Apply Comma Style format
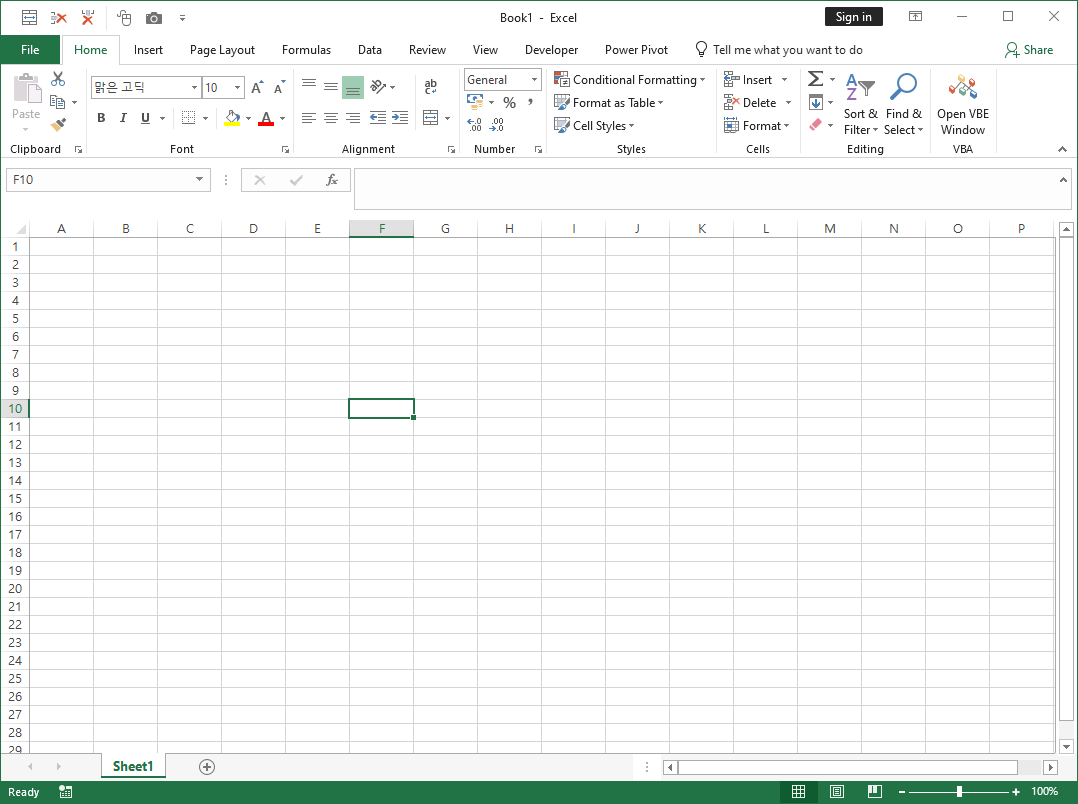Viewport: 1078px width, 804px height. coord(530,102)
